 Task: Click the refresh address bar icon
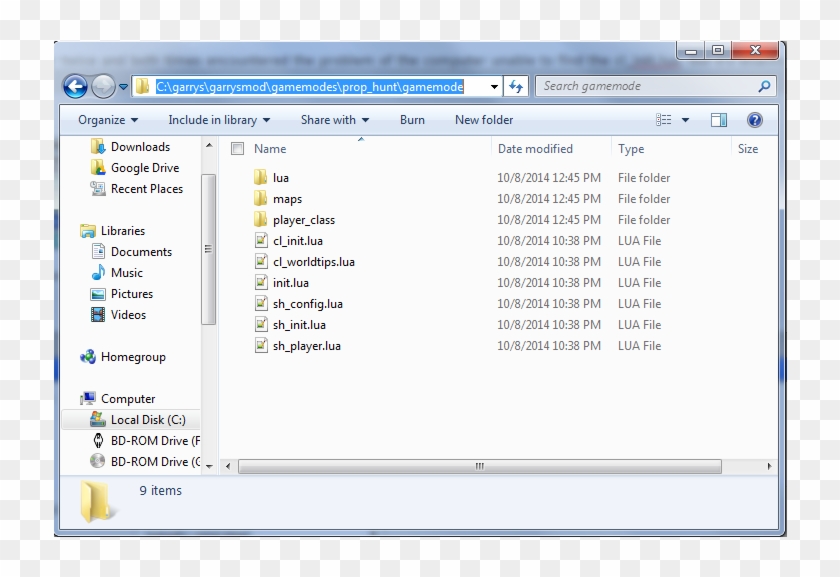(515, 86)
